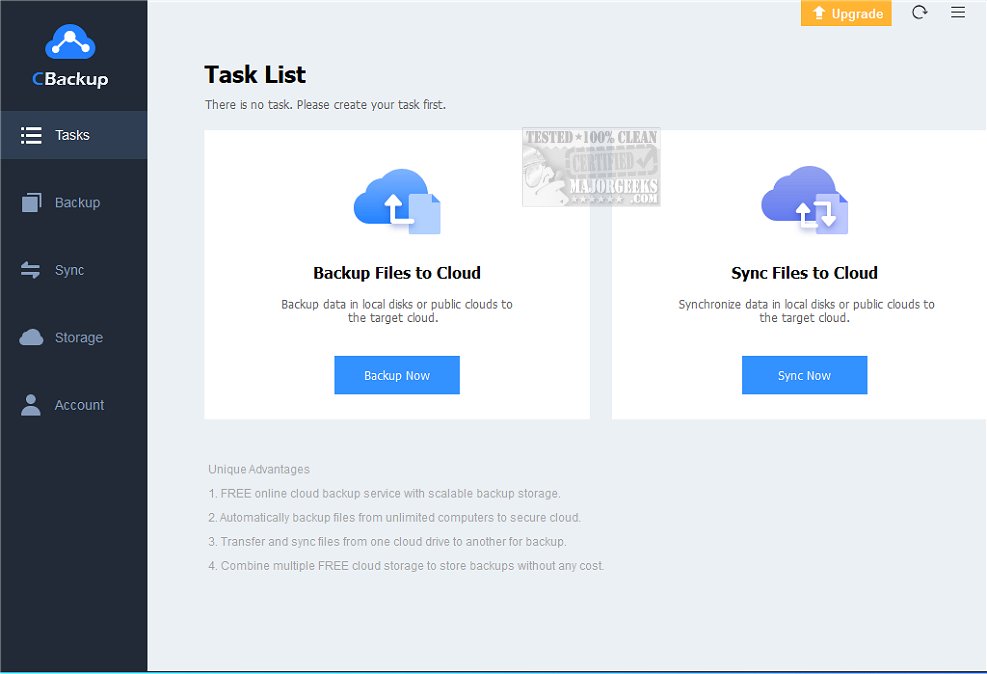Select the Sync icon in sidebar

tap(30, 269)
